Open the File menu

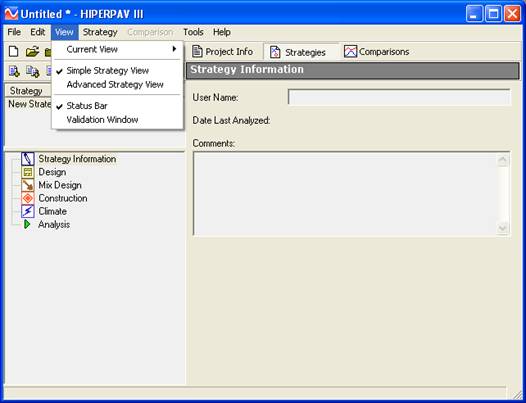[14, 32]
